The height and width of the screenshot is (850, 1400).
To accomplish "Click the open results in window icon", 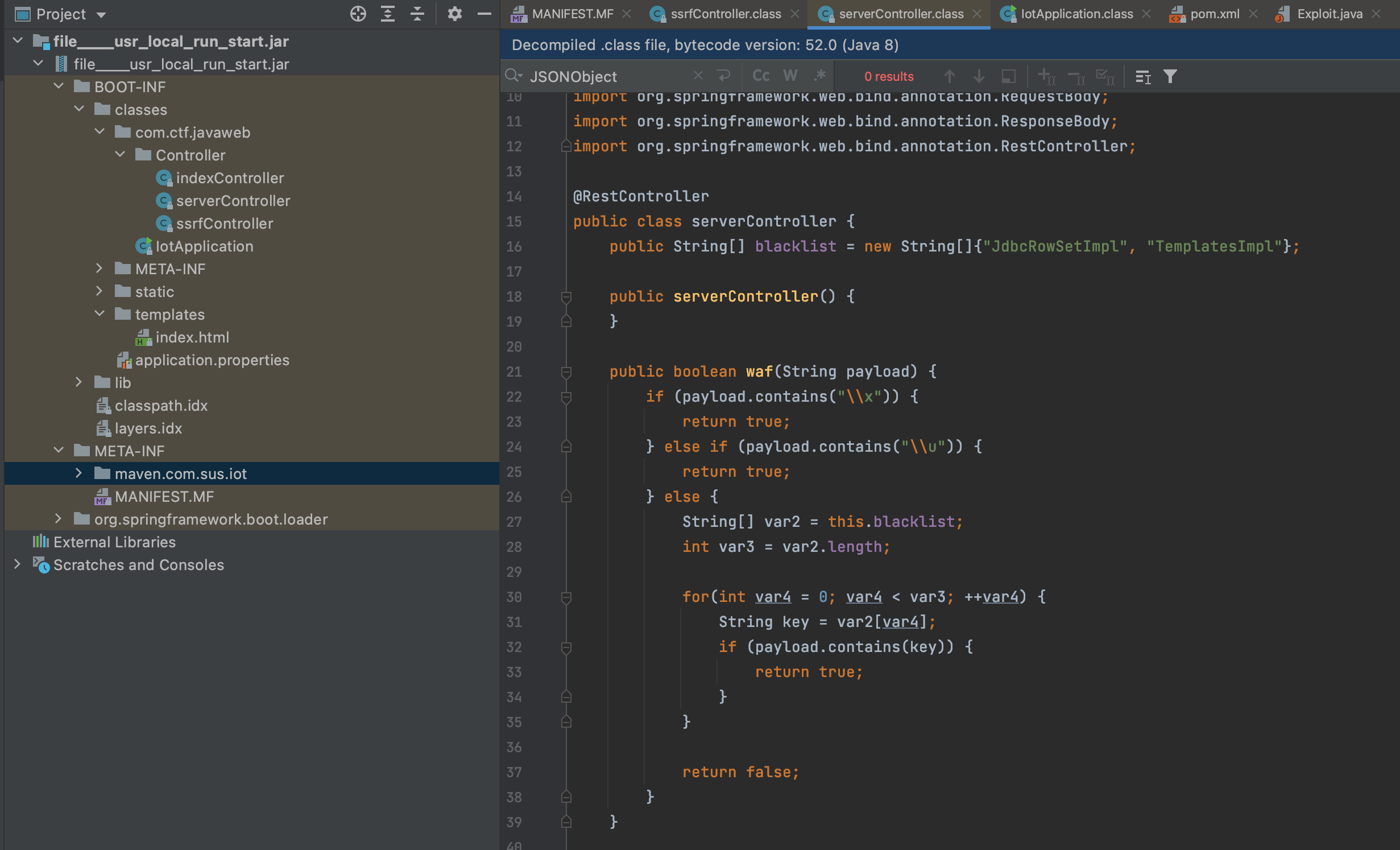I will (1143, 76).
